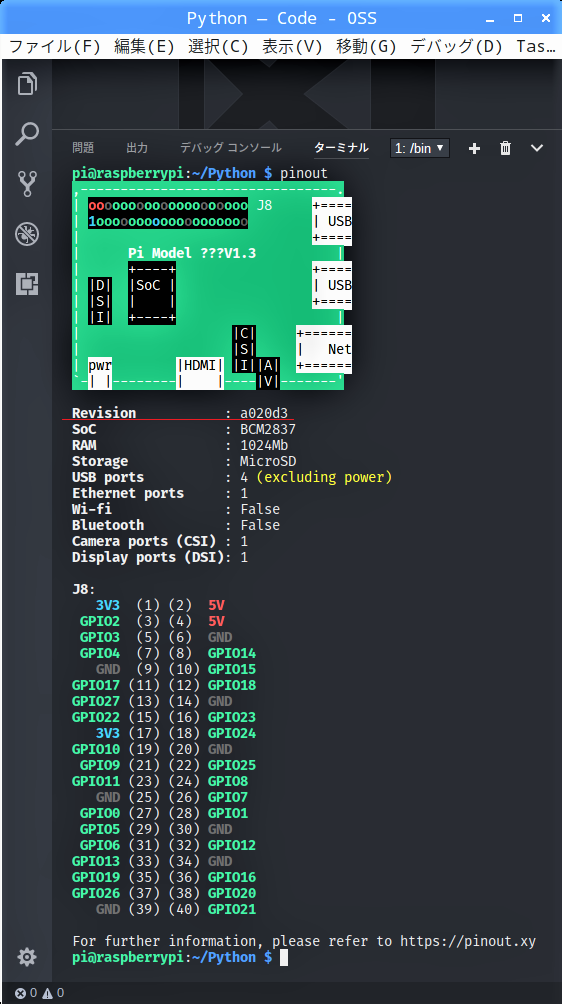Open the デバッグ(D) menu

click(457, 46)
